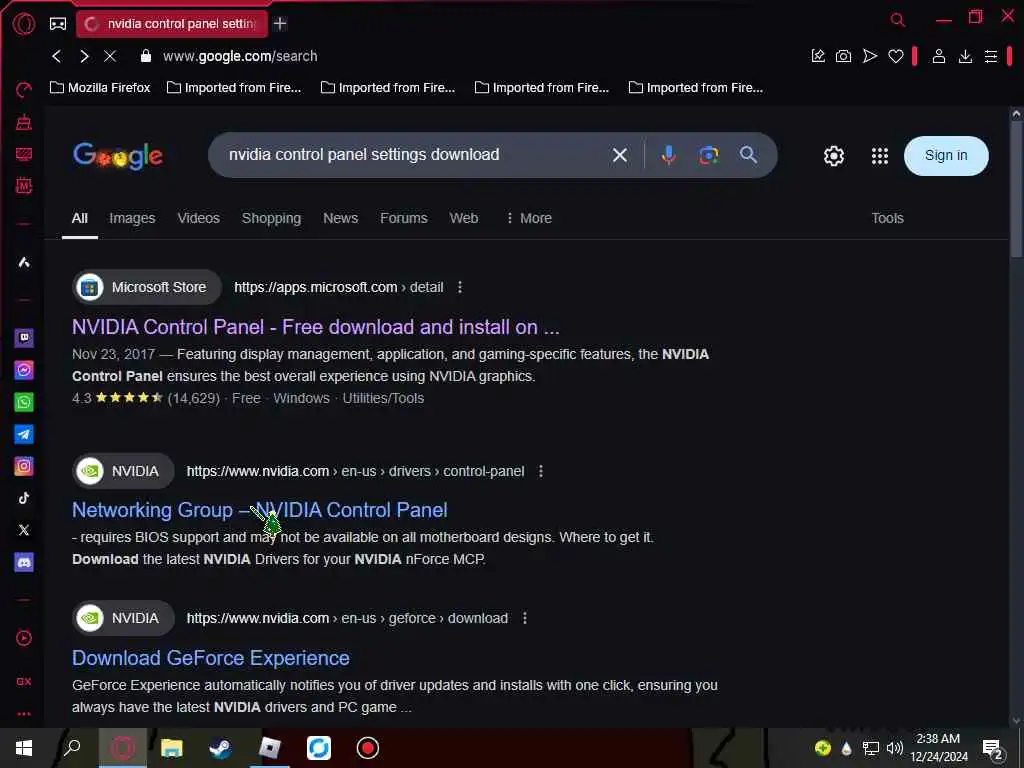Open GX Control speedometer in sidebar
Viewport: 1024px width, 768px height.
click(x=24, y=90)
